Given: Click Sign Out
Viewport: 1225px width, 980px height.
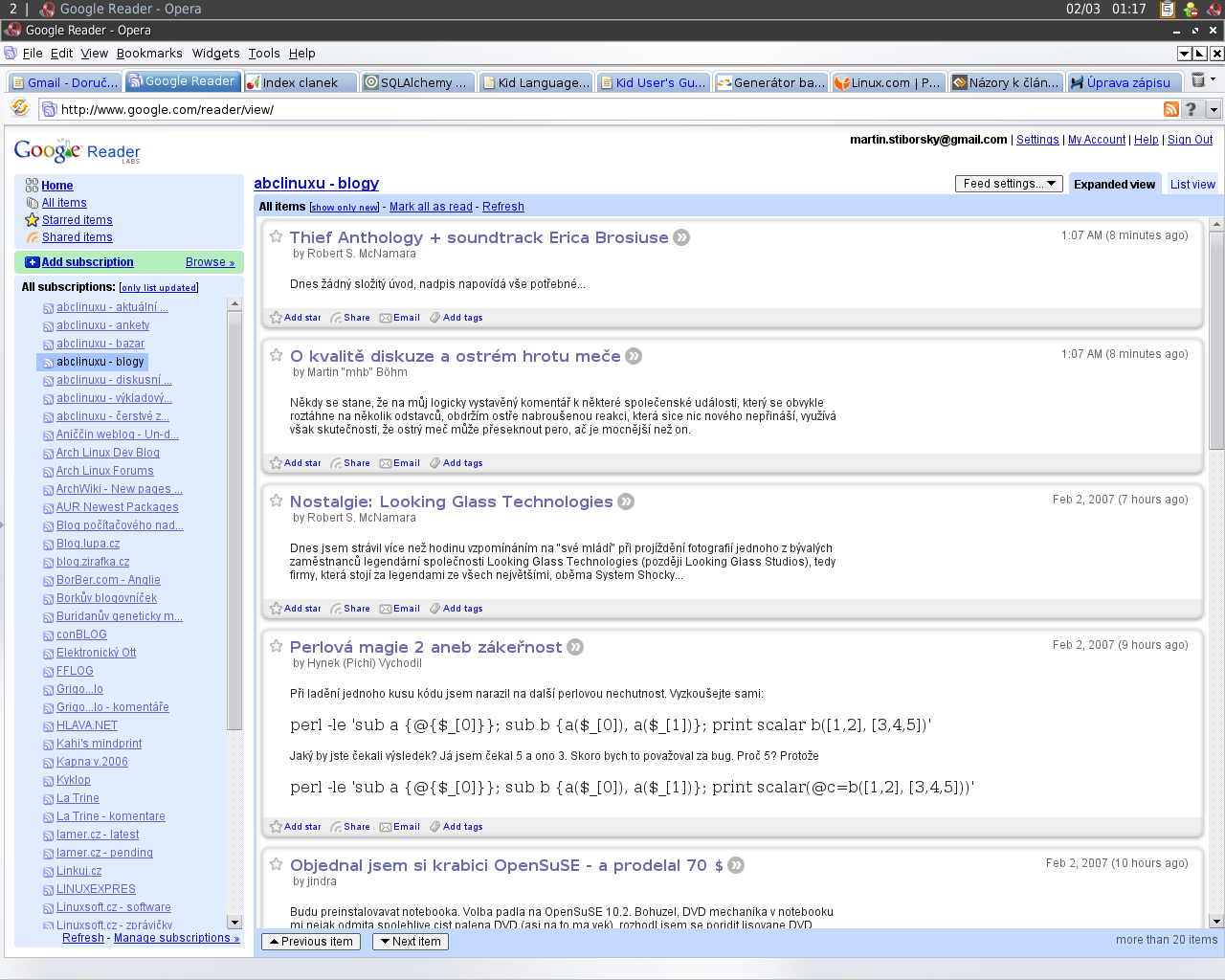Looking at the screenshot, I should [x=1190, y=140].
